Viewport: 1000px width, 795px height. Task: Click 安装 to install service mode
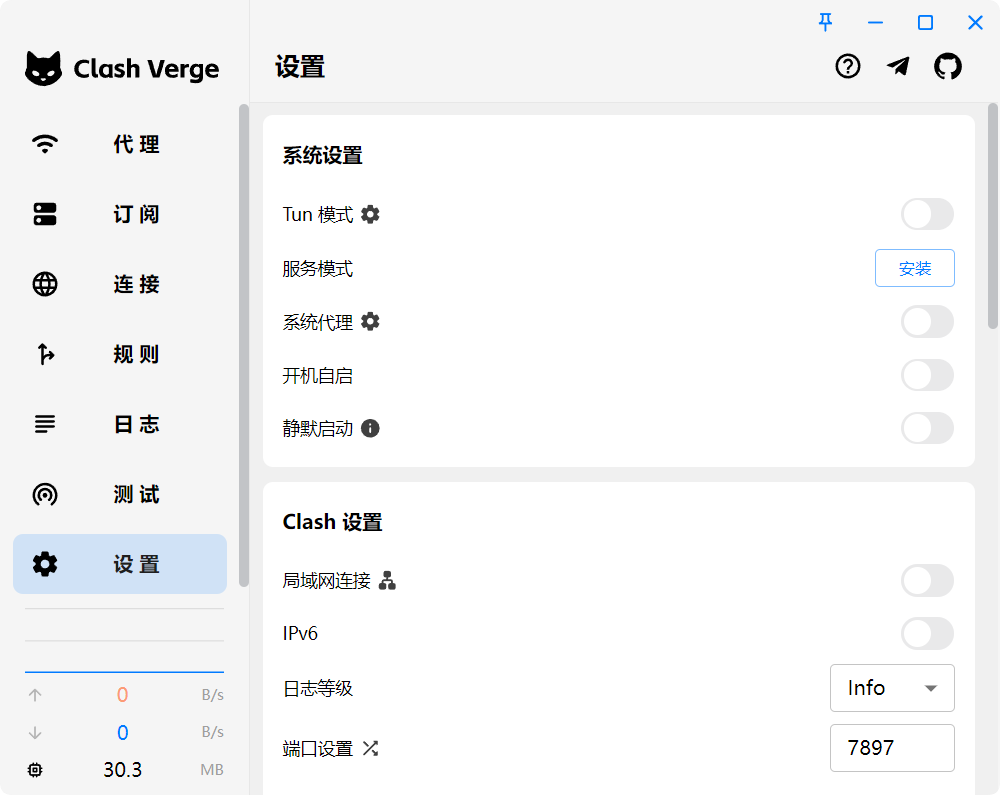[914, 268]
